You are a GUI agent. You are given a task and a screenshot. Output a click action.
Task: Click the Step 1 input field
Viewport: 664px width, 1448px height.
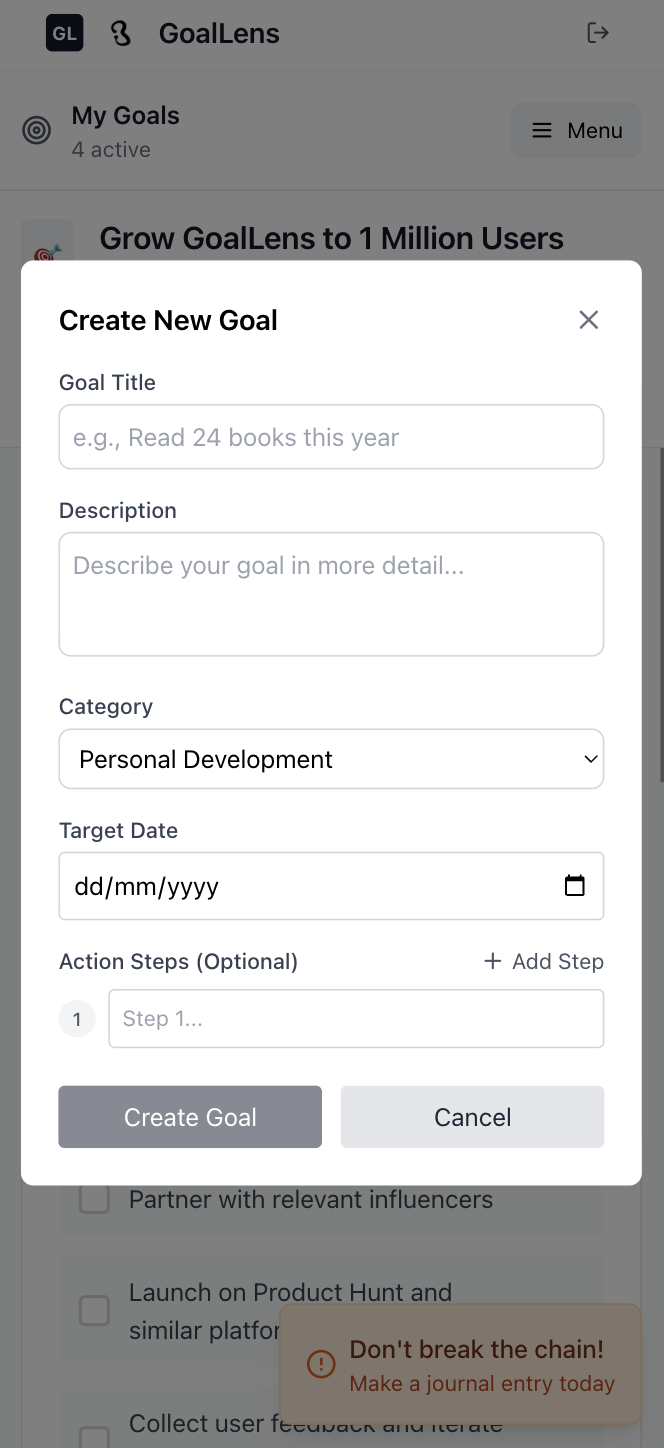click(356, 1018)
